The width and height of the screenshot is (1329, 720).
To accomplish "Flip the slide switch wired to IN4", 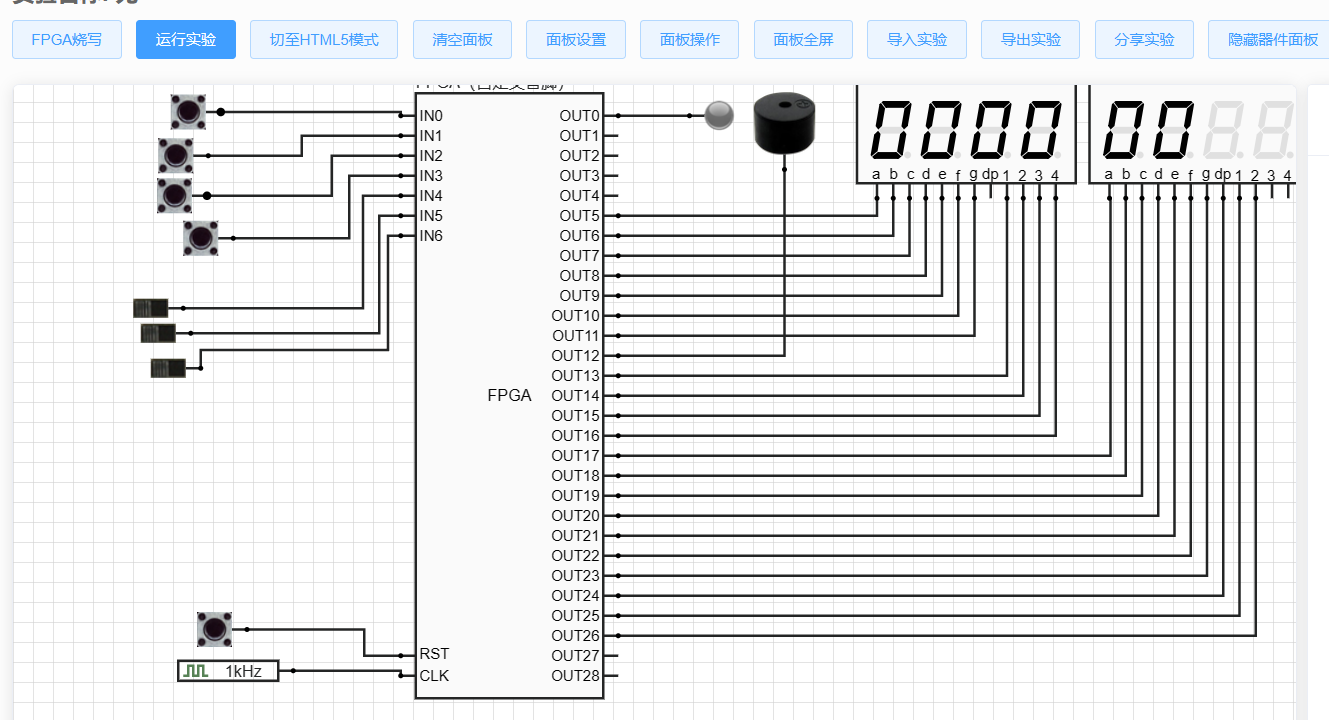I will click(x=151, y=308).
